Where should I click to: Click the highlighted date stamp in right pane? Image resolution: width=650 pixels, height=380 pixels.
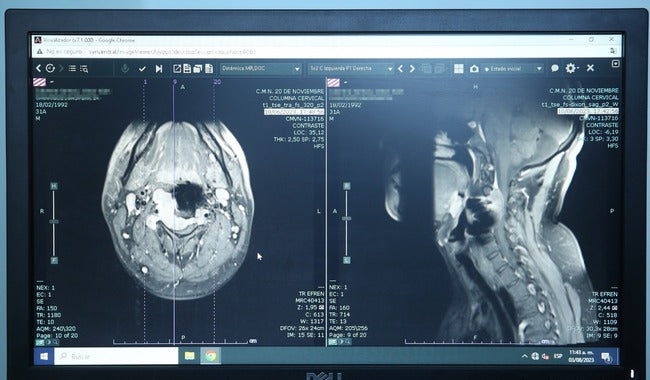(588, 111)
